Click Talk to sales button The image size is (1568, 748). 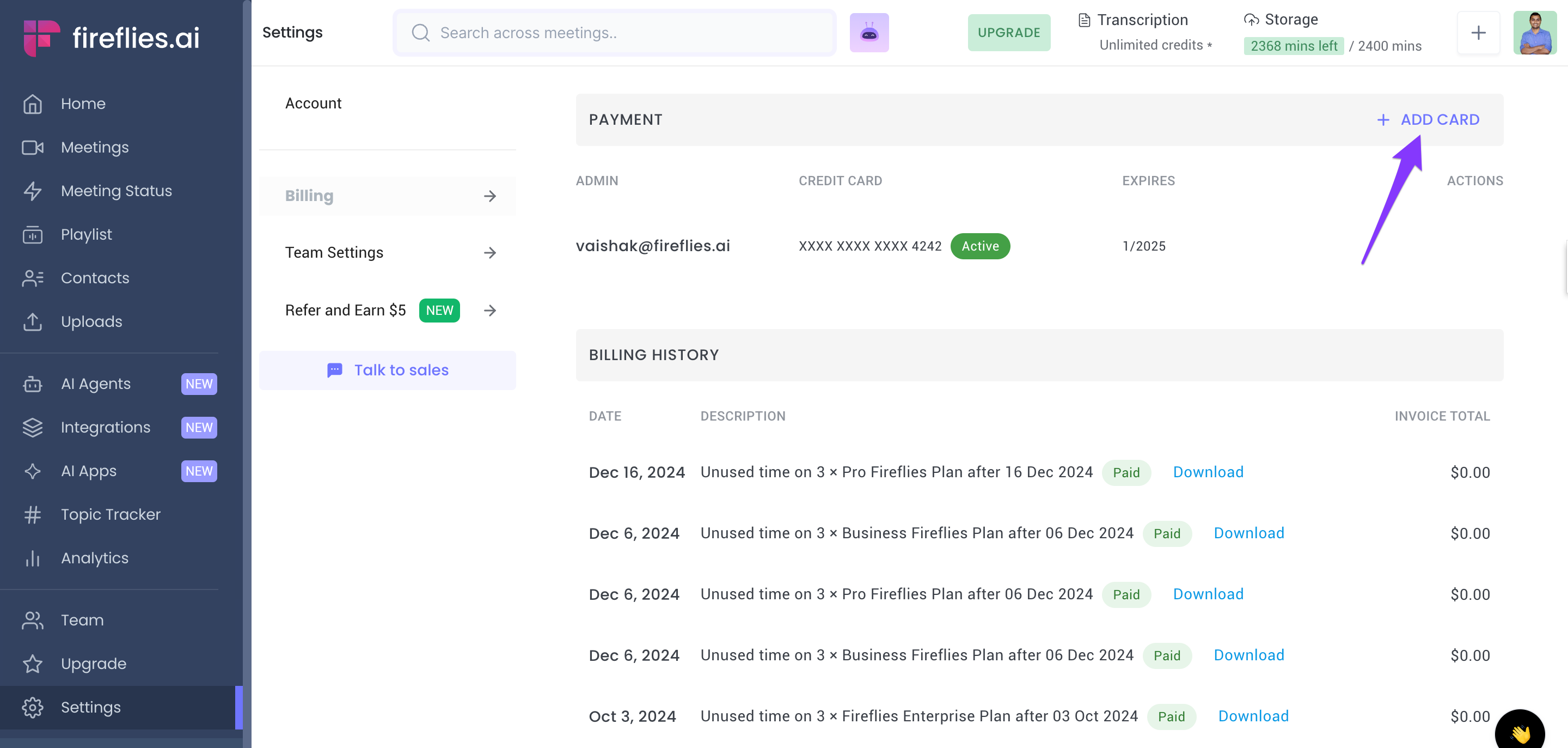tap(387, 370)
